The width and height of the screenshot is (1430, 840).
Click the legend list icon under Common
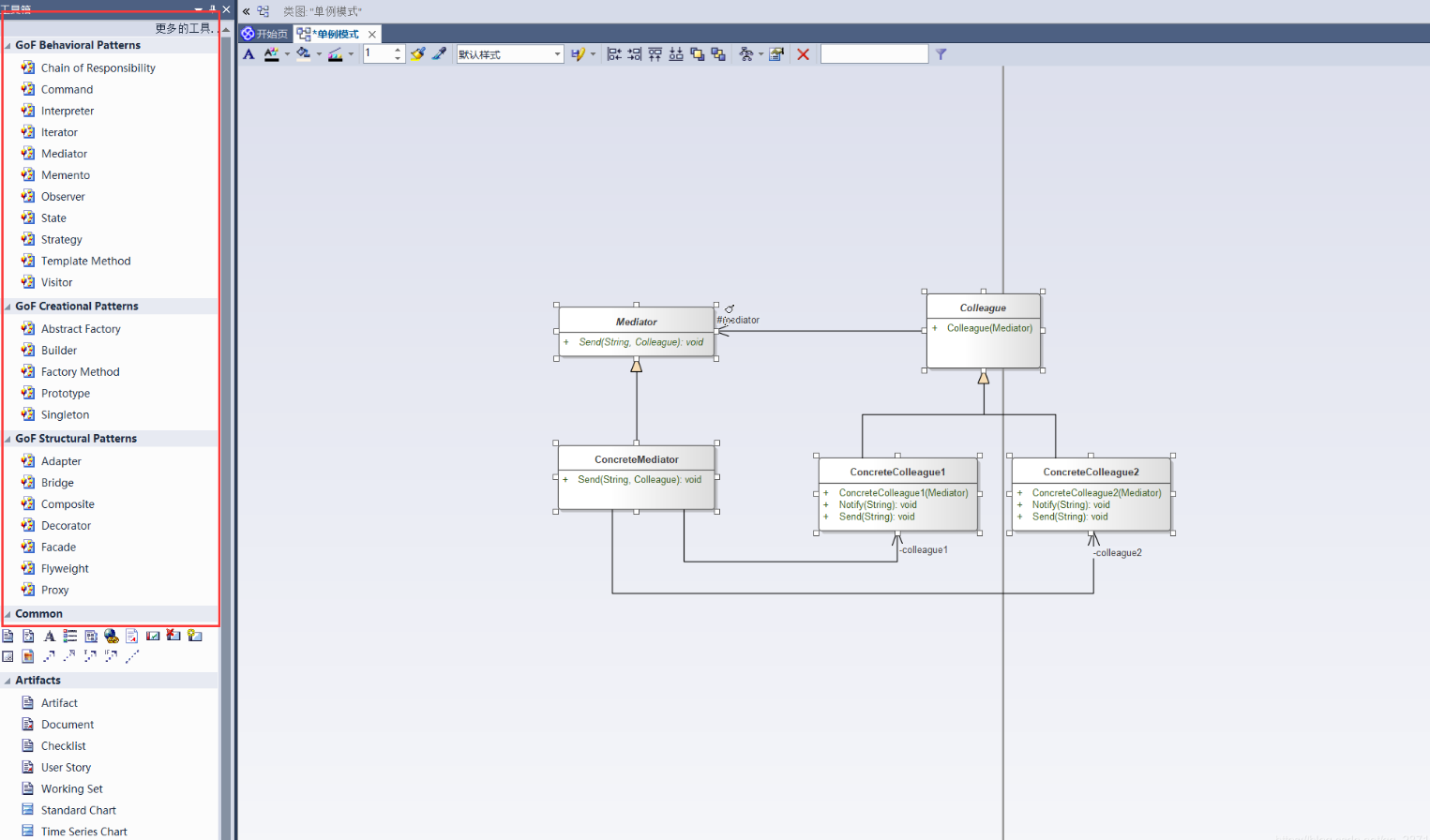point(70,636)
